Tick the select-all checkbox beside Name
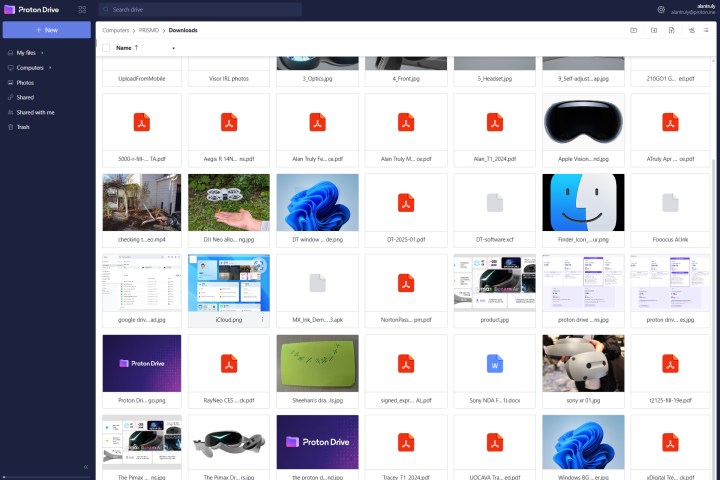 (106, 48)
